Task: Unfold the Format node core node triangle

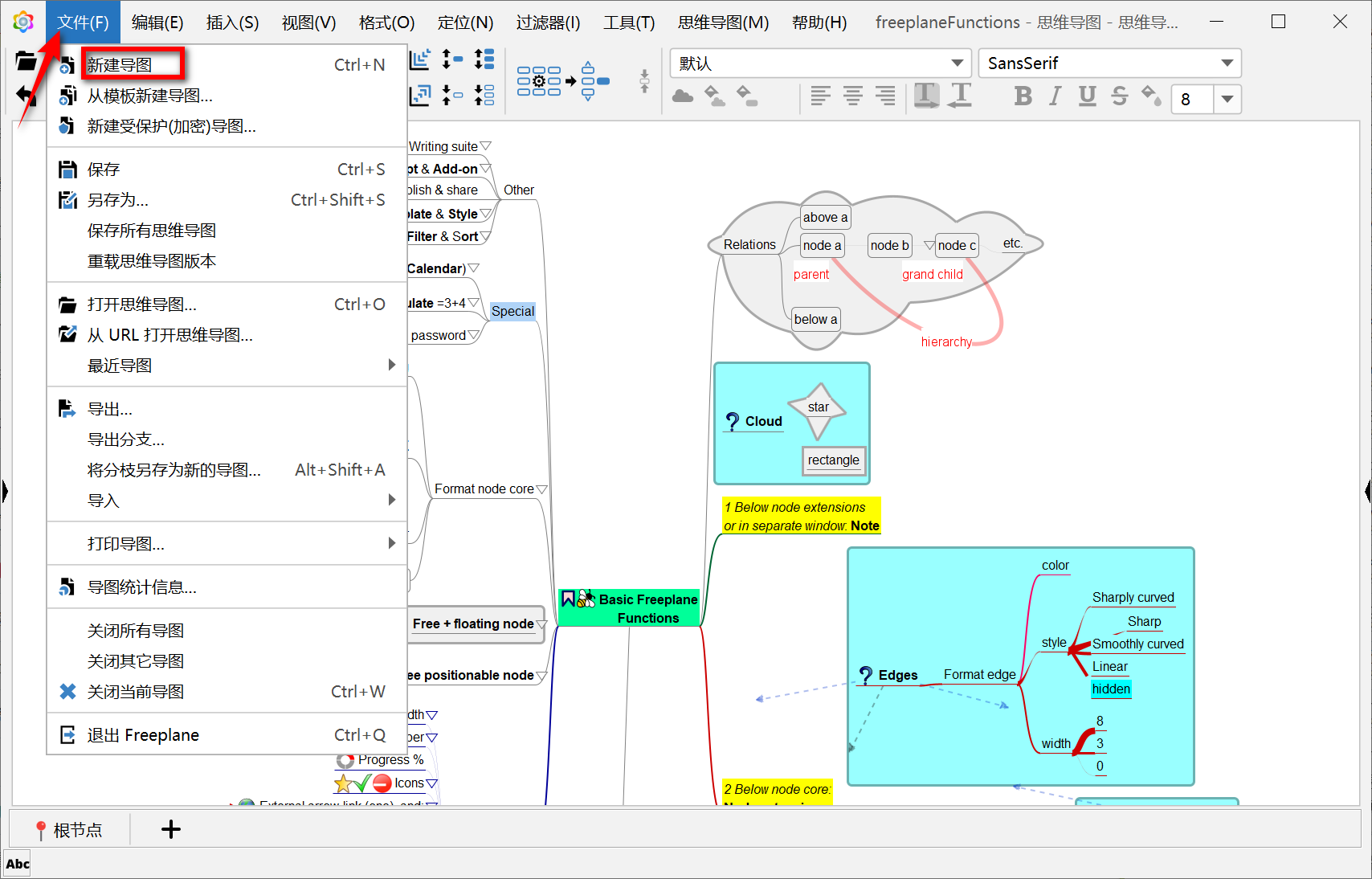Action: pos(541,489)
